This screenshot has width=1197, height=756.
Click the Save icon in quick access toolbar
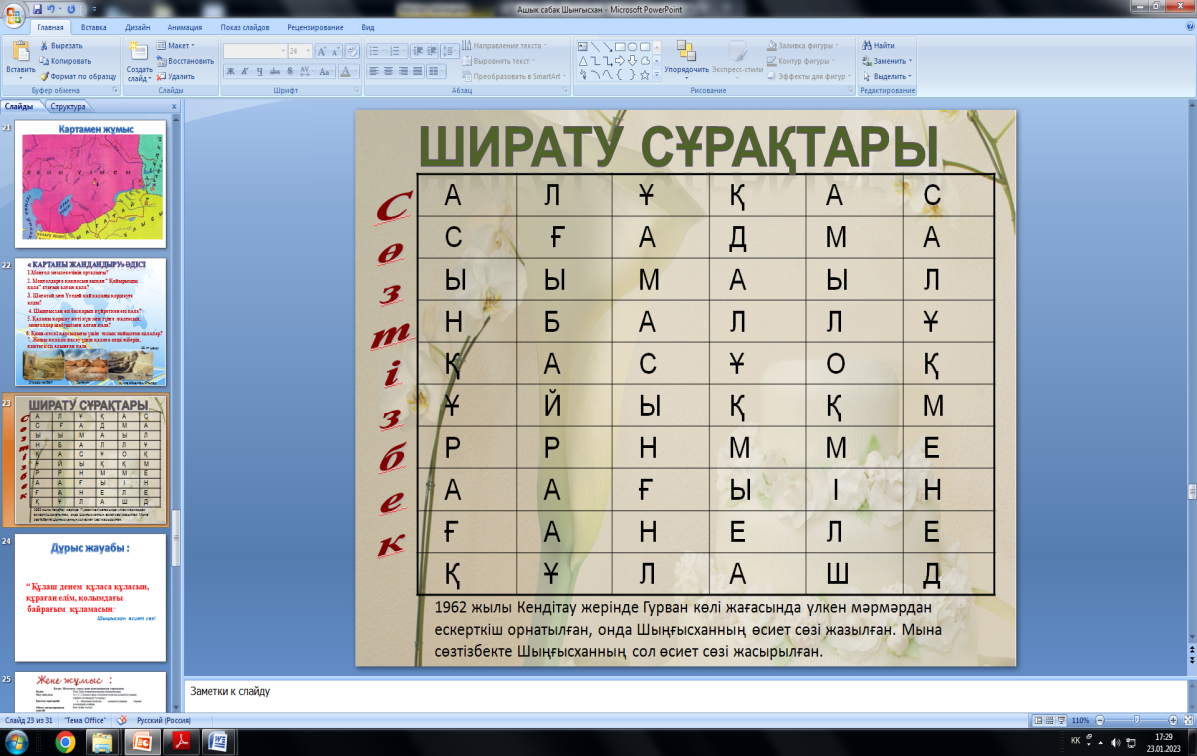pos(36,9)
